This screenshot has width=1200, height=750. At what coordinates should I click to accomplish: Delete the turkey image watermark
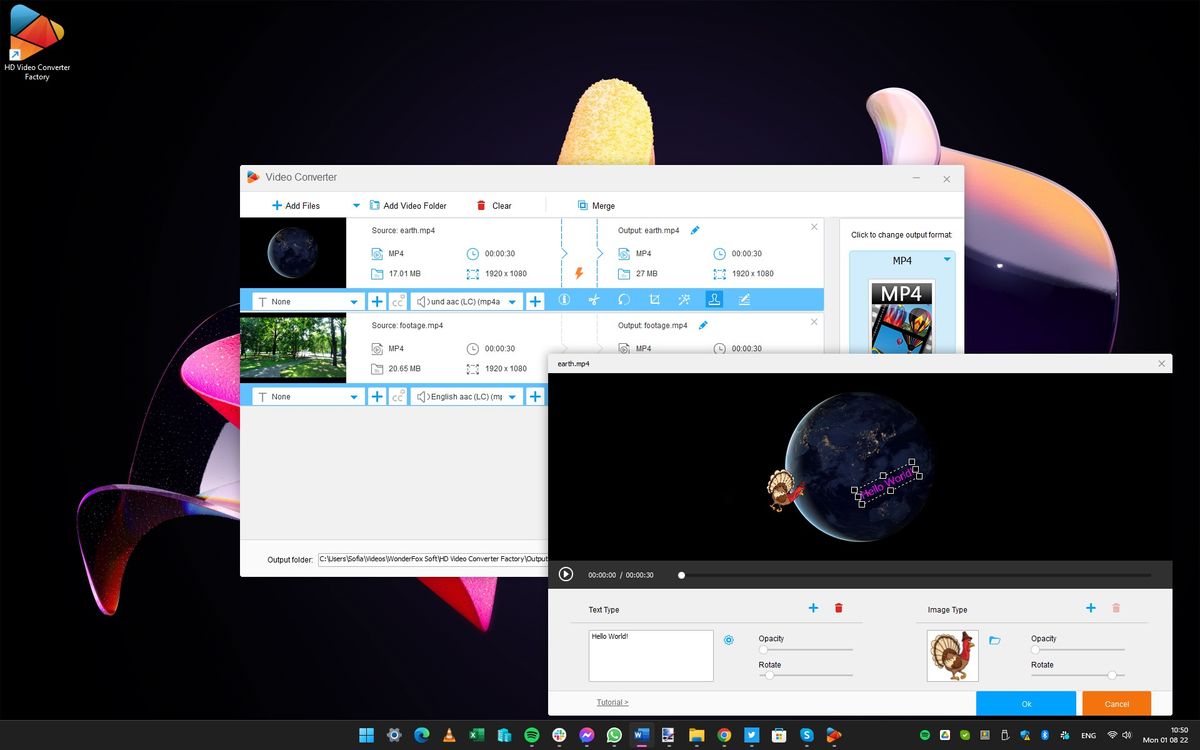coord(1116,608)
